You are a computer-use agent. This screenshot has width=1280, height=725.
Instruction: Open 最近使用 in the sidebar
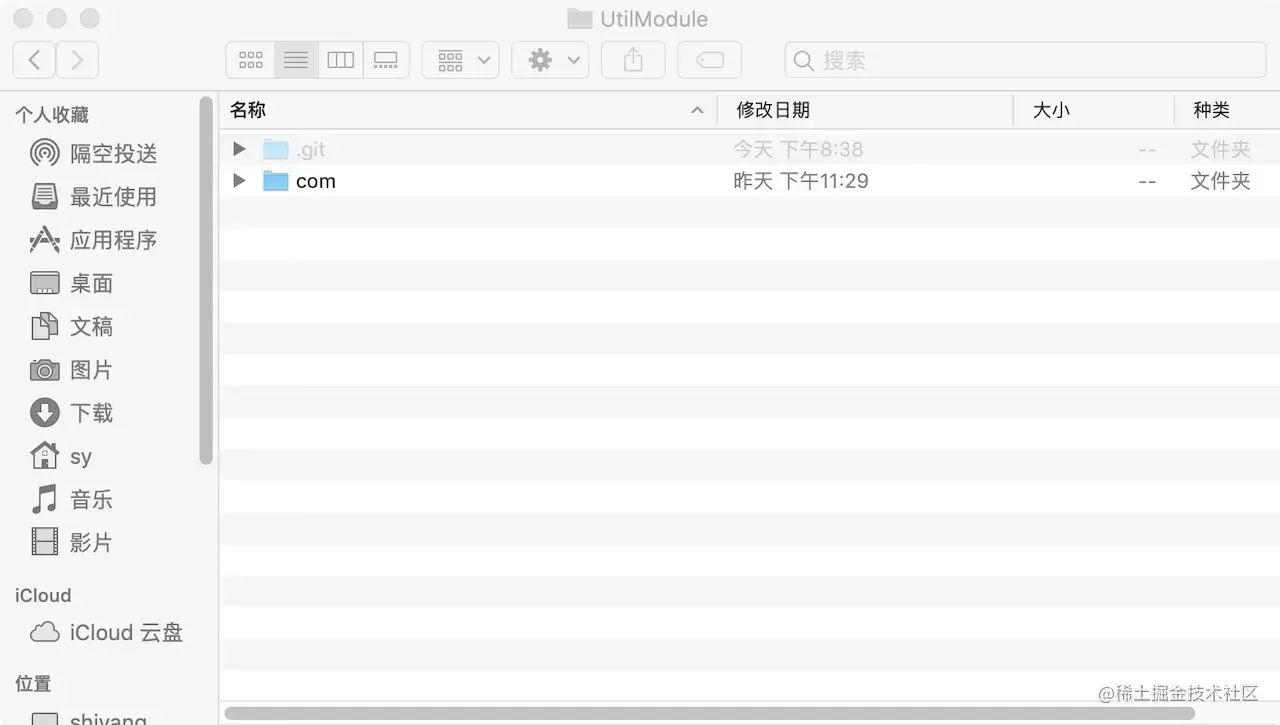94,197
